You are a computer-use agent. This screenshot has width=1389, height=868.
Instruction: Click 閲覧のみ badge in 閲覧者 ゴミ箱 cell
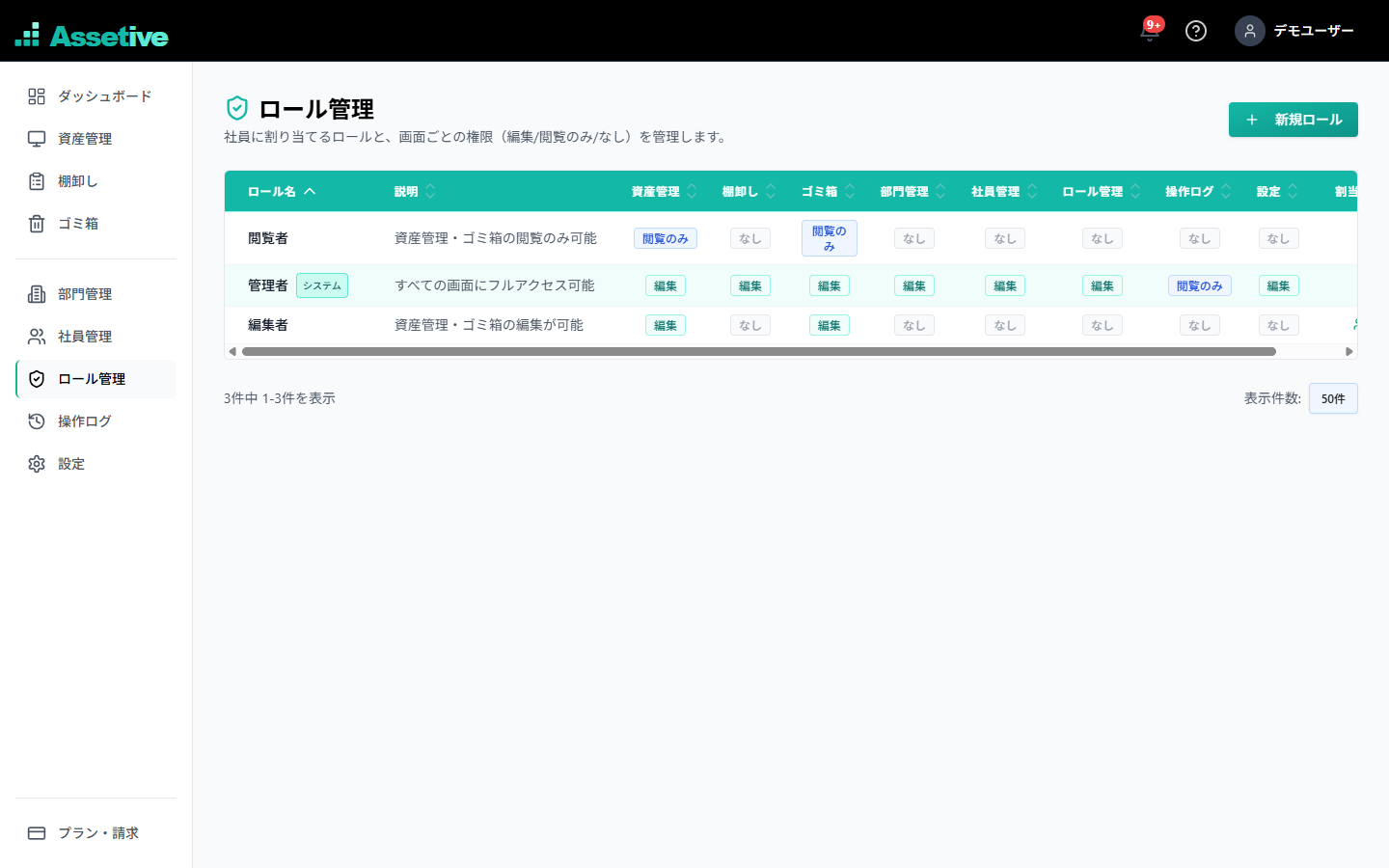[830, 238]
